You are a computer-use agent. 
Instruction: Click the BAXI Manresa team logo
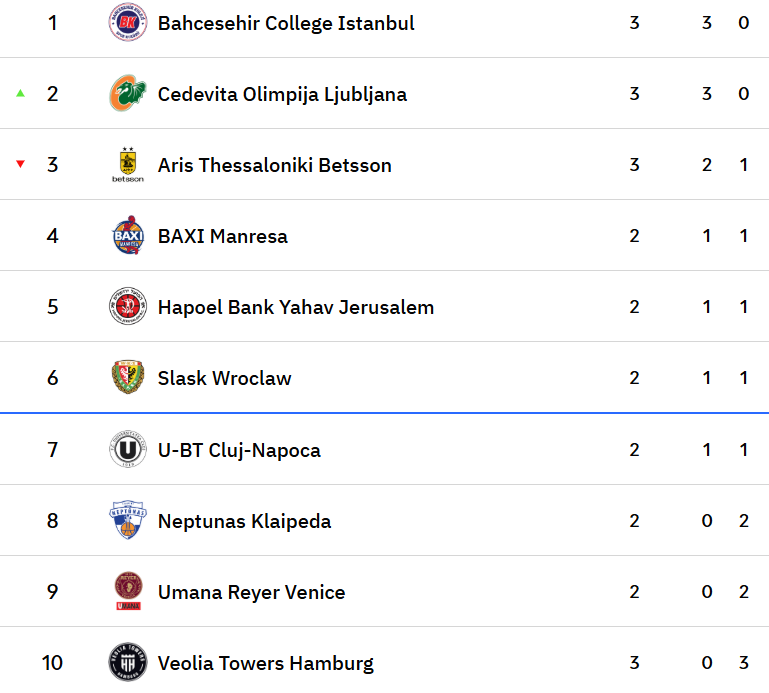tap(127, 236)
